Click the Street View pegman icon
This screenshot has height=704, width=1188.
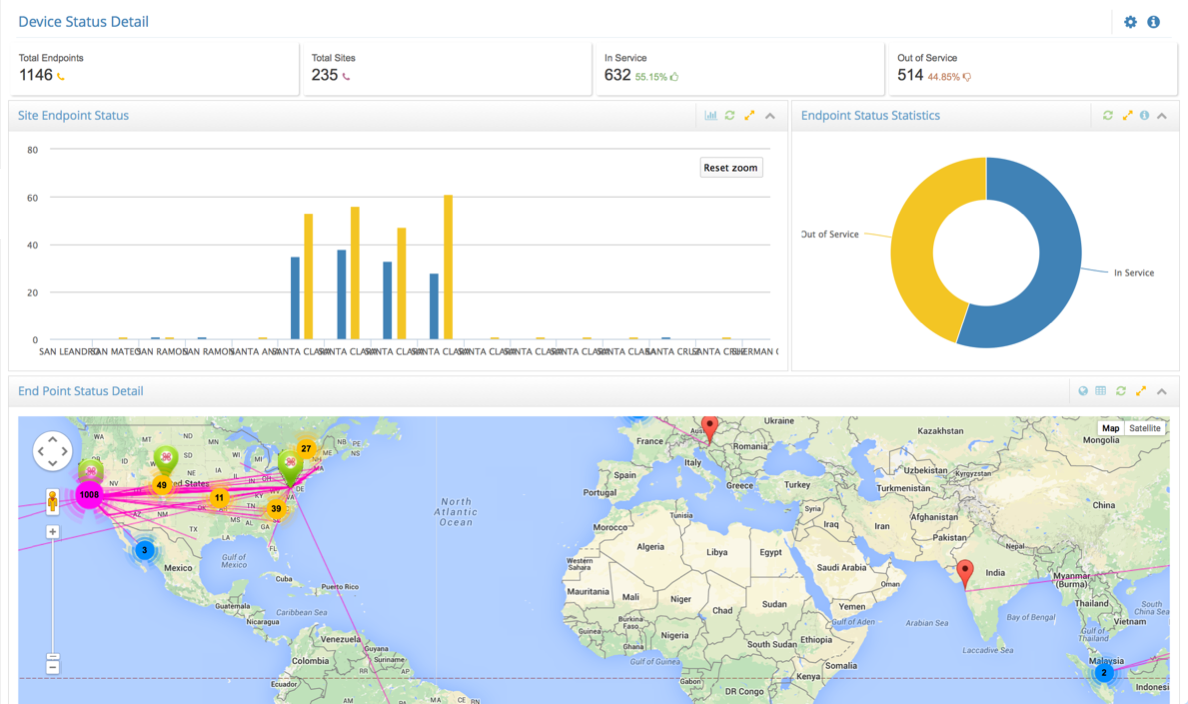tap(52, 502)
